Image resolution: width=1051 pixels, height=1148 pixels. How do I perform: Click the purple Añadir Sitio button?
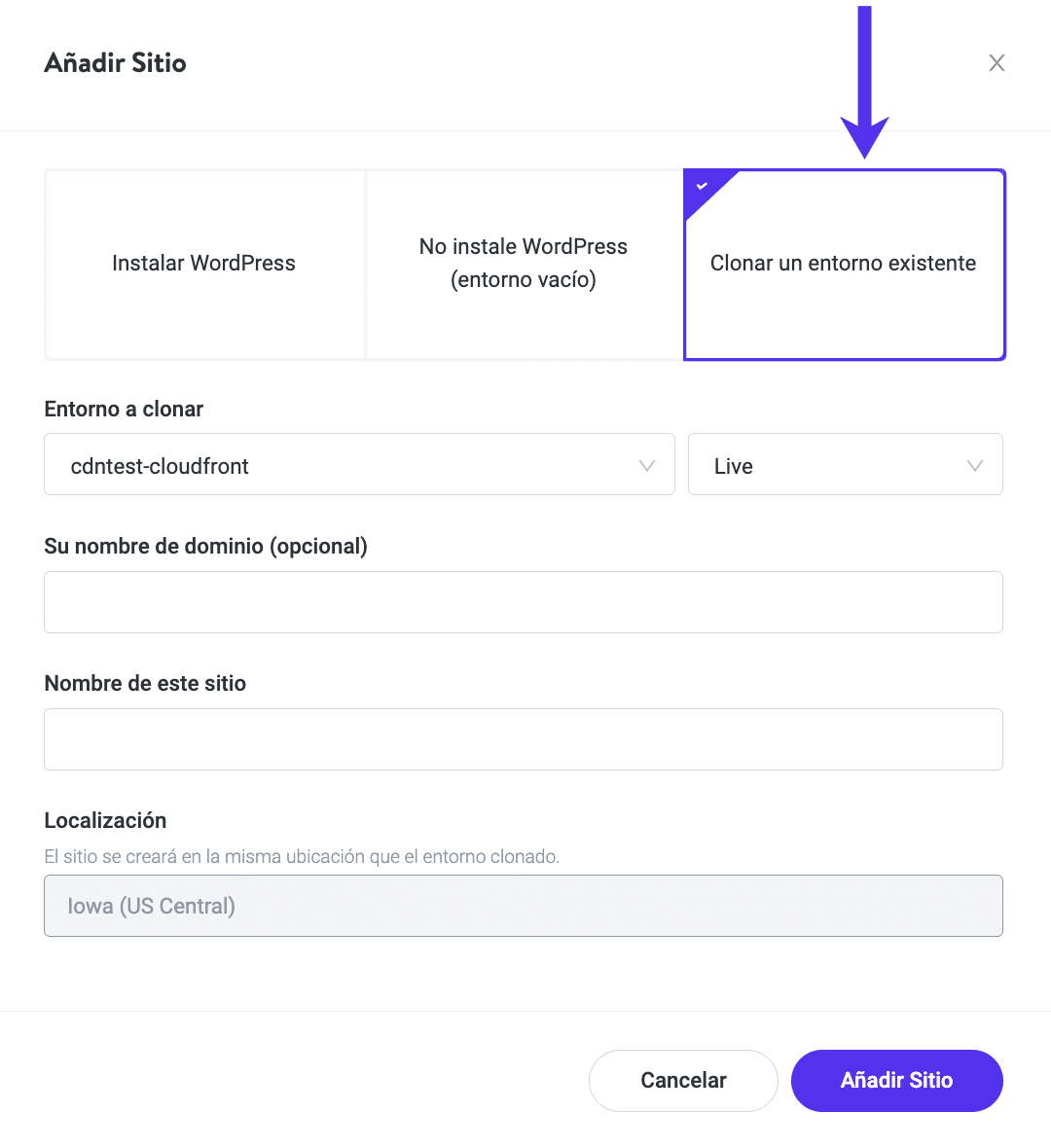point(896,1080)
